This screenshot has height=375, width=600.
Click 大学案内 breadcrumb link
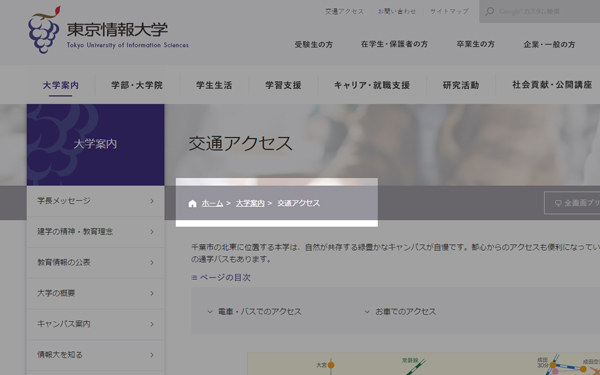coord(250,204)
